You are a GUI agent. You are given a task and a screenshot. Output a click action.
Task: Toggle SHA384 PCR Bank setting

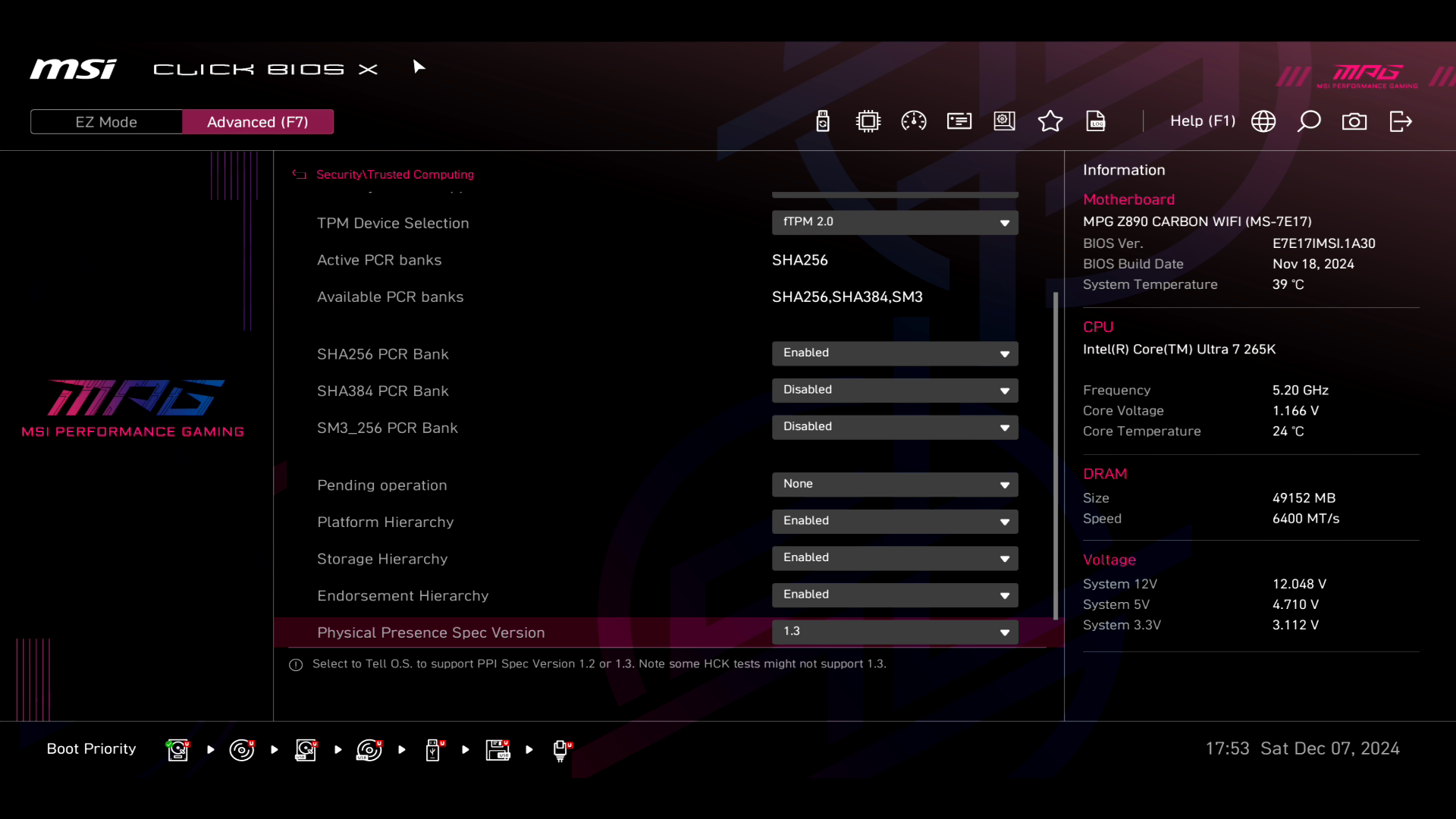pos(895,391)
